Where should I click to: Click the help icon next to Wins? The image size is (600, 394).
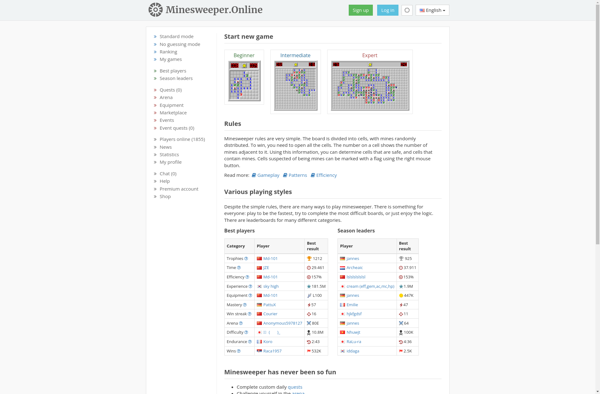point(239,351)
